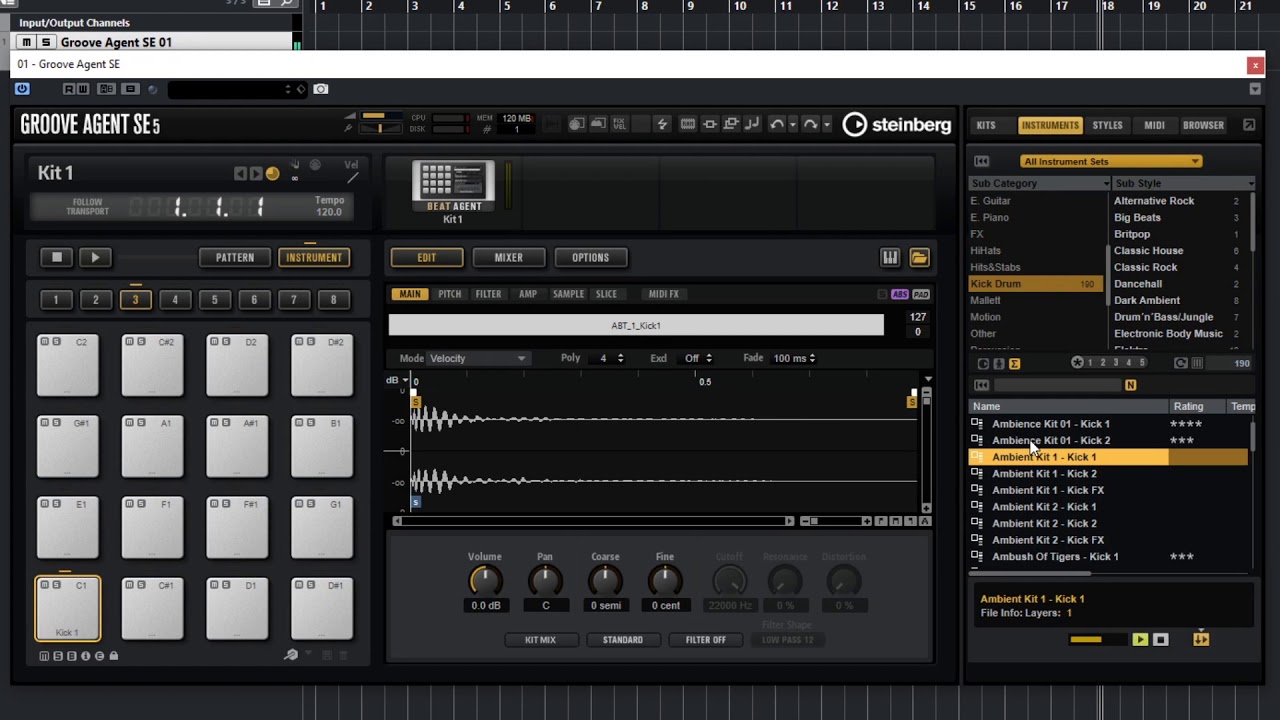Load next kit with right arrow
1280x720 pixels.
click(x=256, y=173)
